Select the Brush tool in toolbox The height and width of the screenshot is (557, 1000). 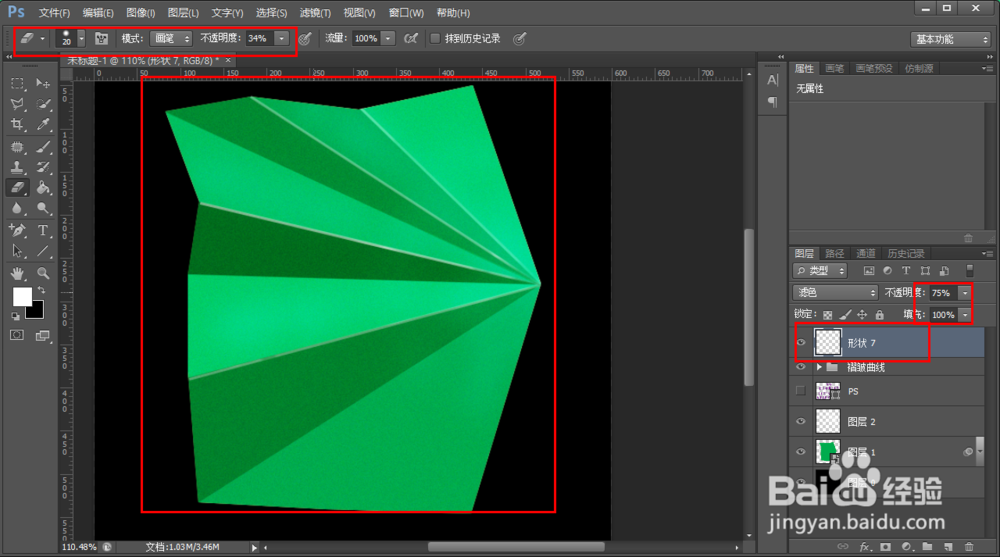[43, 147]
